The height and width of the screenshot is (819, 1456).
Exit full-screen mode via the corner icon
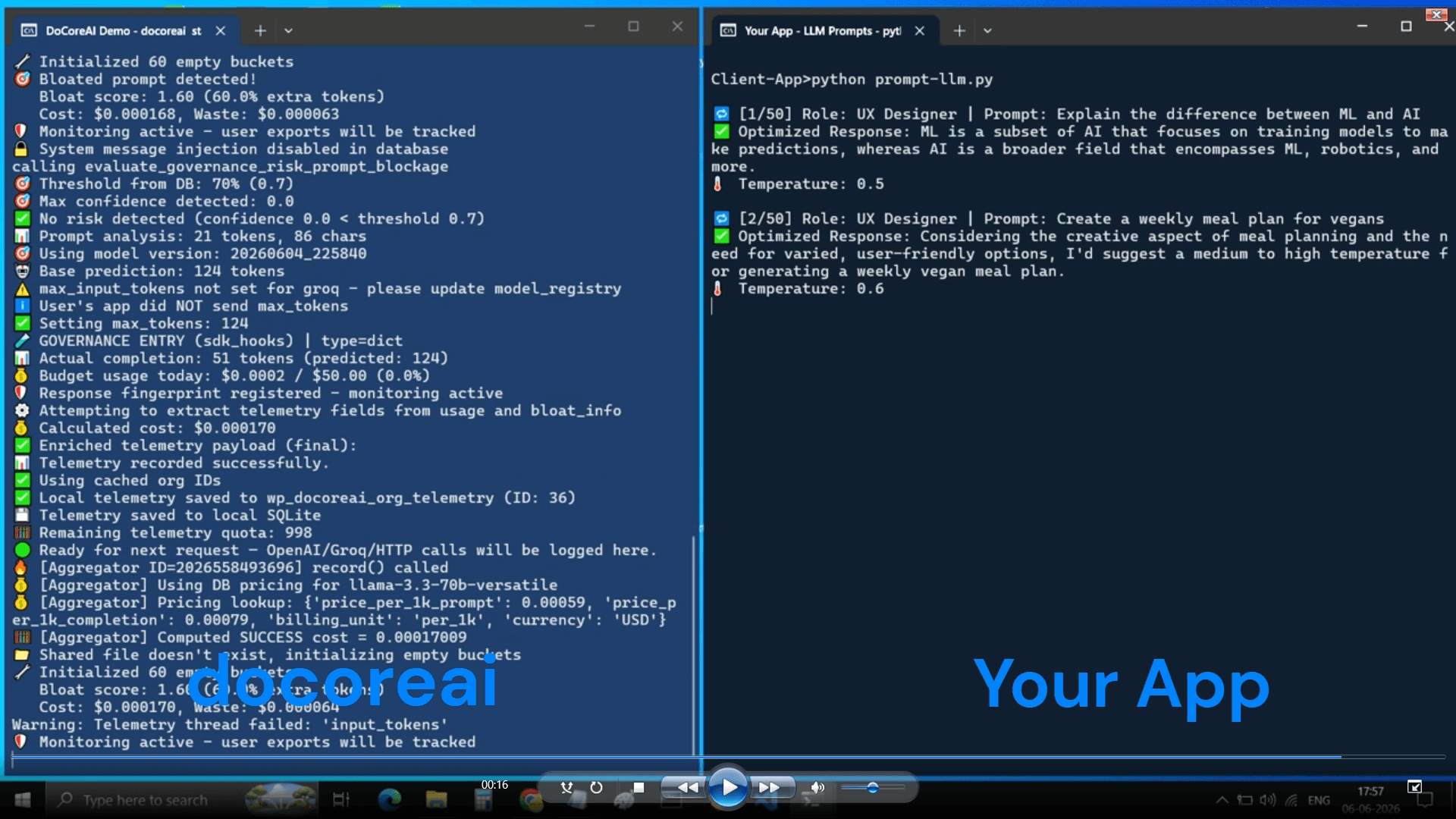1414,786
